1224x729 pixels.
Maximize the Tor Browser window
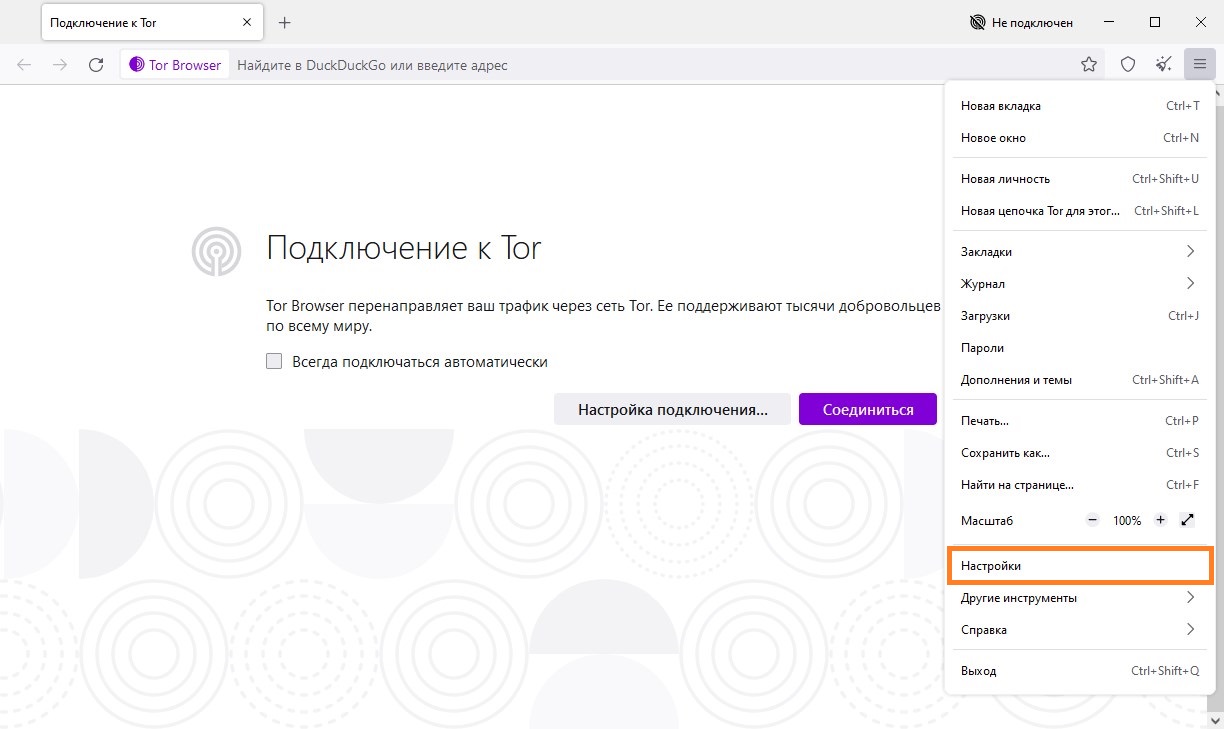pyautogui.click(x=1155, y=22)
